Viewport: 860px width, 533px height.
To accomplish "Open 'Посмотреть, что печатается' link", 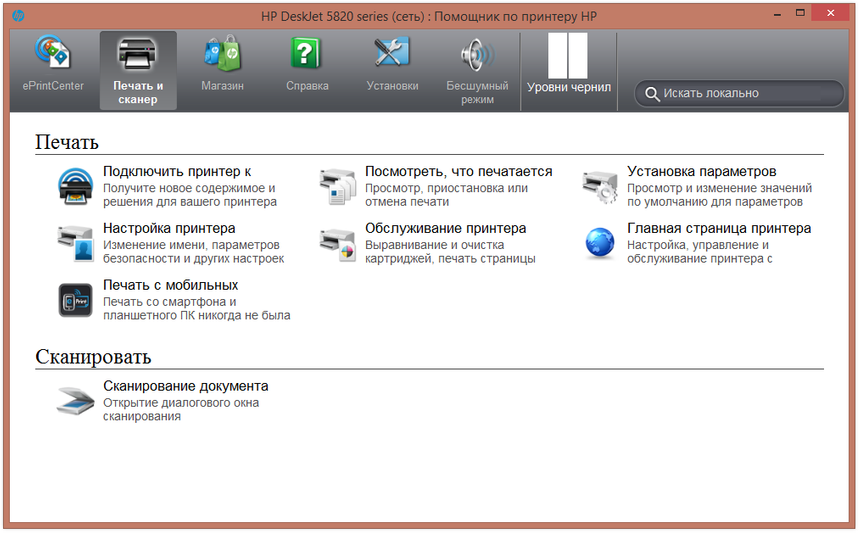I will 459,172.
